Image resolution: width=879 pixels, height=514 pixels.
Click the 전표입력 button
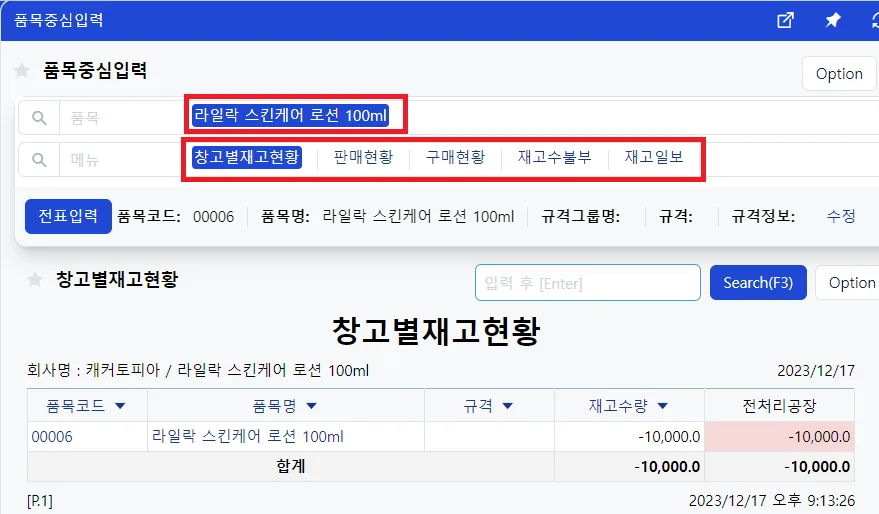coord(68,216)
